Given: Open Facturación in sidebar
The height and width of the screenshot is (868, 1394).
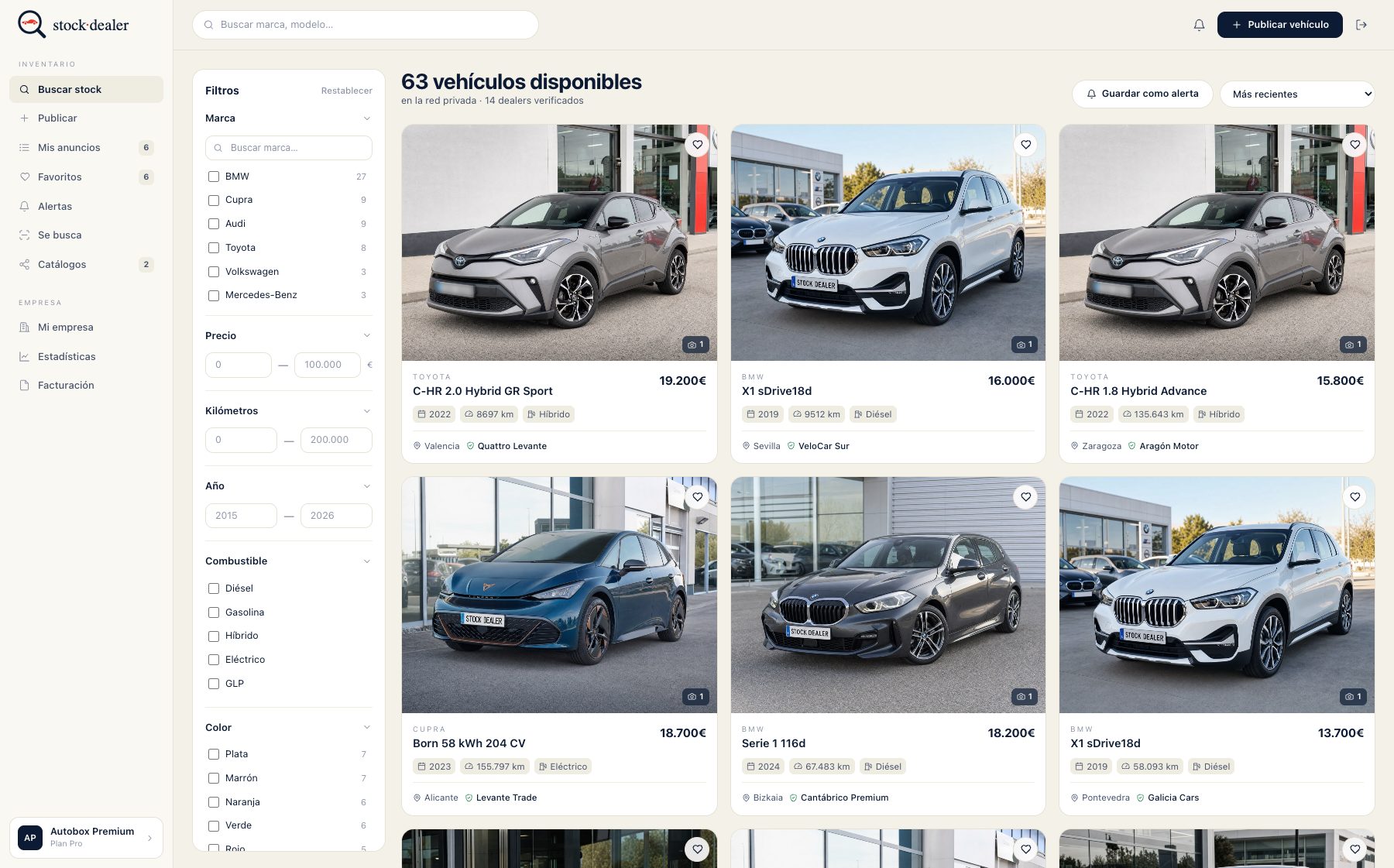Looking at the screenshot, I should tap(86, 386).
